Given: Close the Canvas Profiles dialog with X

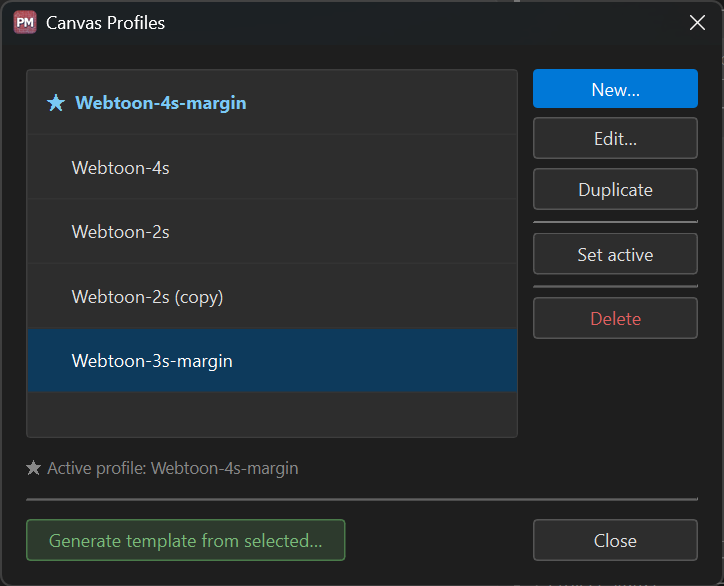Looking at the screenshot, I should click(697, 22).
